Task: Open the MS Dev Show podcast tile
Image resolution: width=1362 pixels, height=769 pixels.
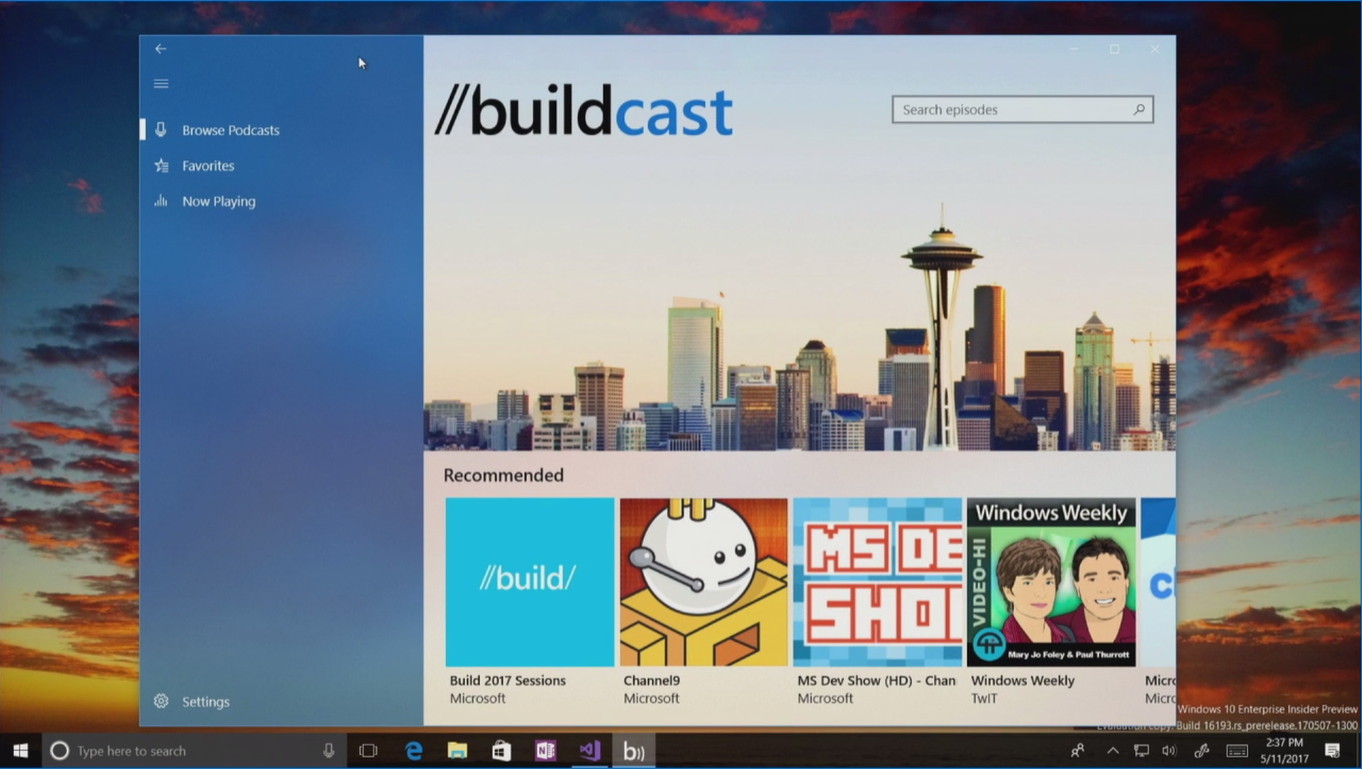Action: point(878,582)
